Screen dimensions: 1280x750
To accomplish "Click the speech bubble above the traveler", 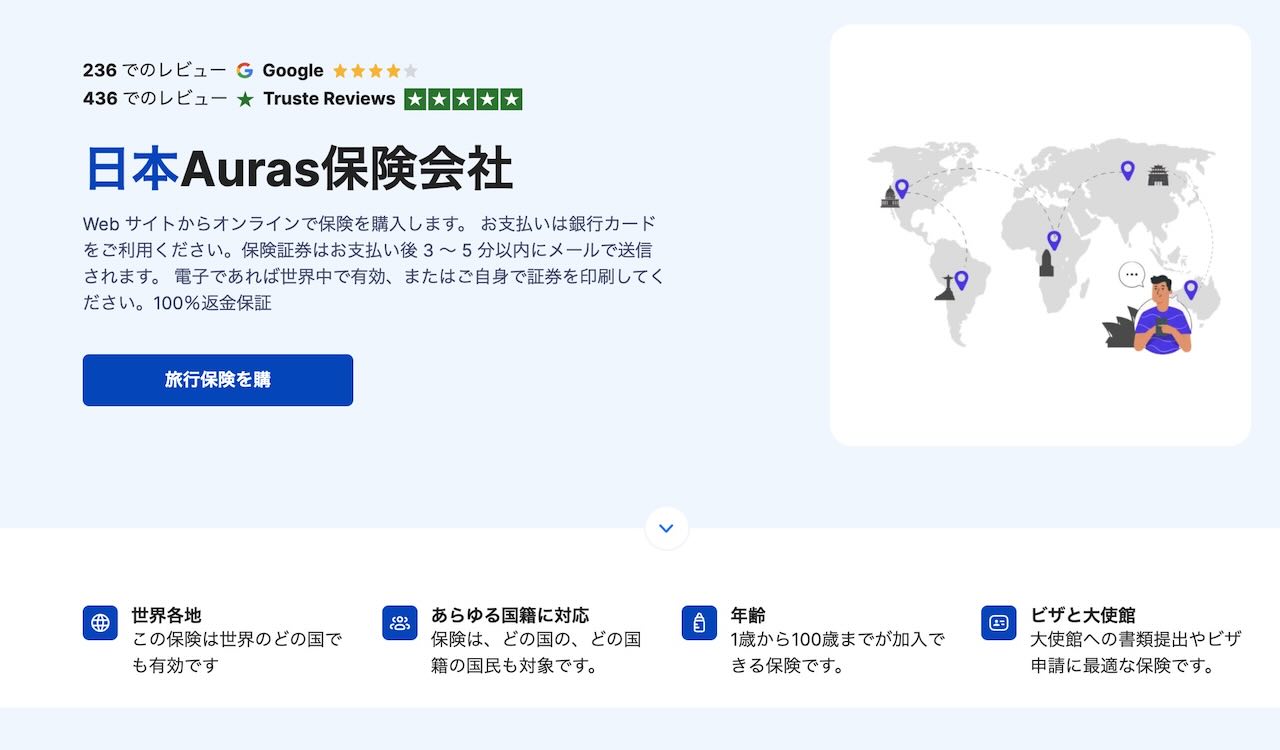I will click(x=1132, y=274).
